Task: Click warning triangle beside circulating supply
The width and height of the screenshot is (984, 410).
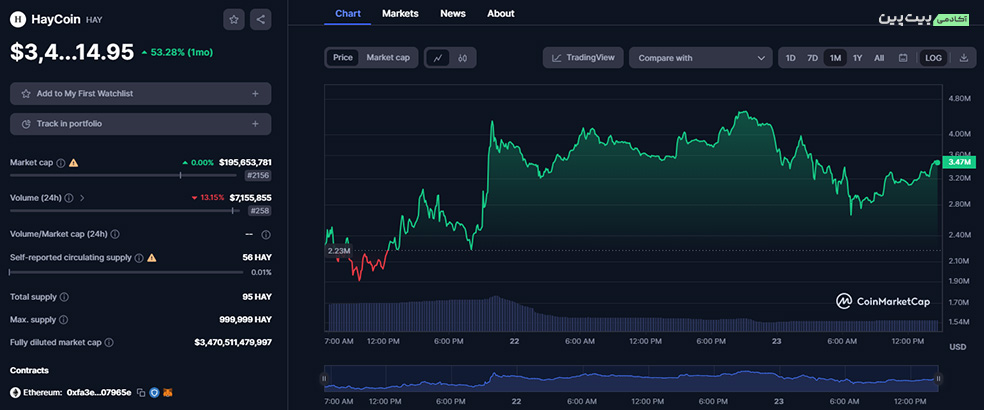Action: (x=151, y=257)
